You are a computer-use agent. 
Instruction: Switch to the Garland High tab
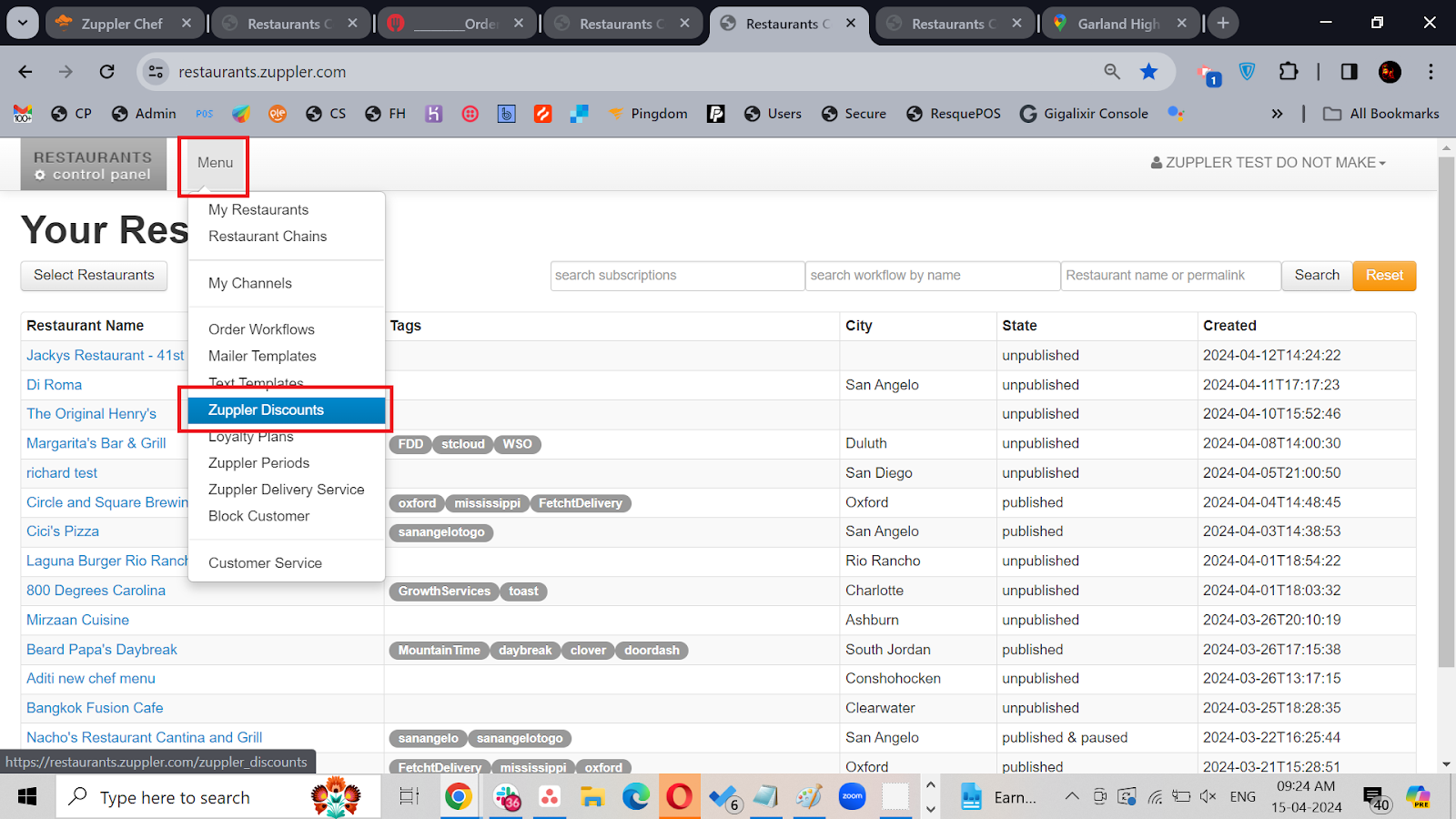click(1119, 24)
